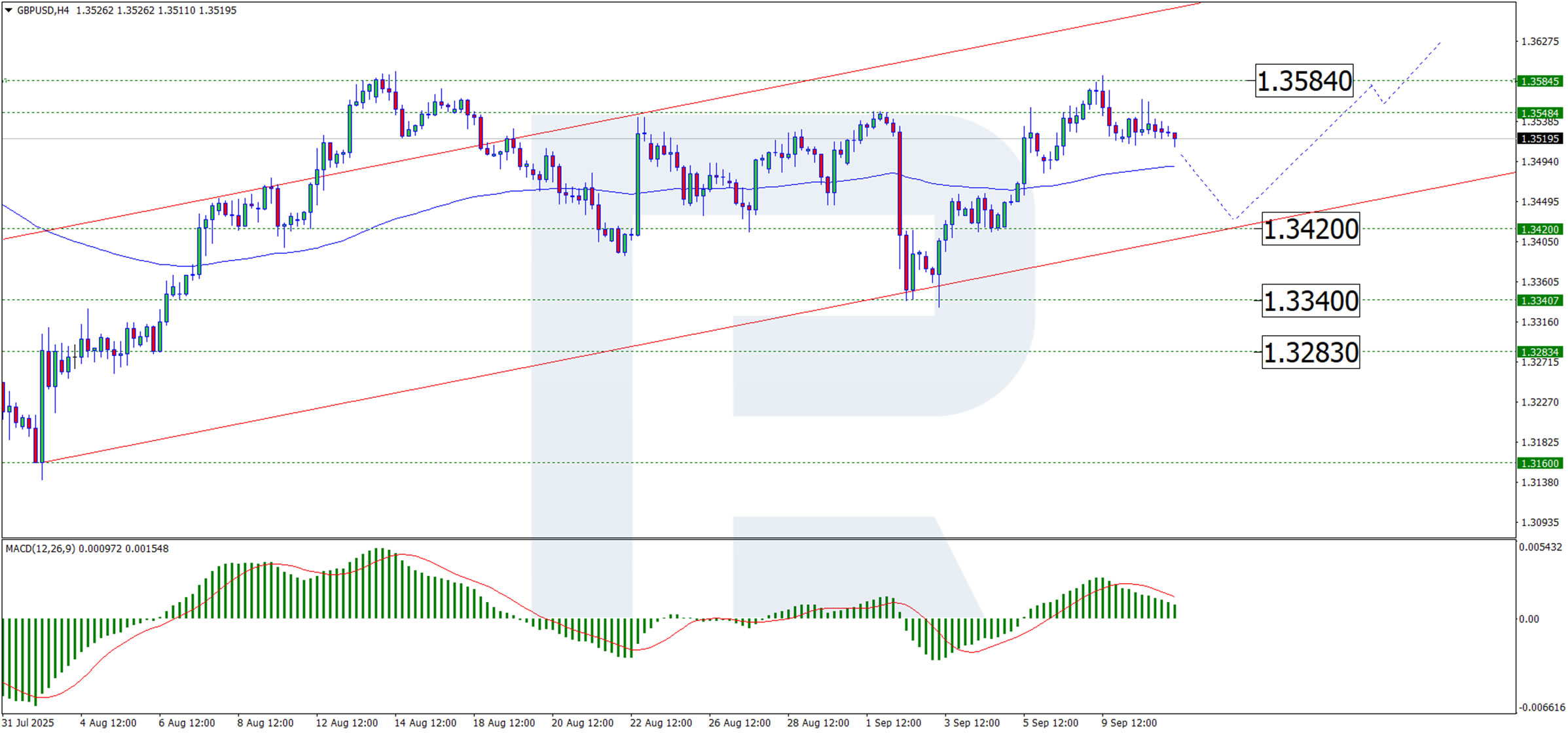Select the 1.35840 level label box
The height and width of the screenshot is (733, 1568).
tap(1304, 81)
